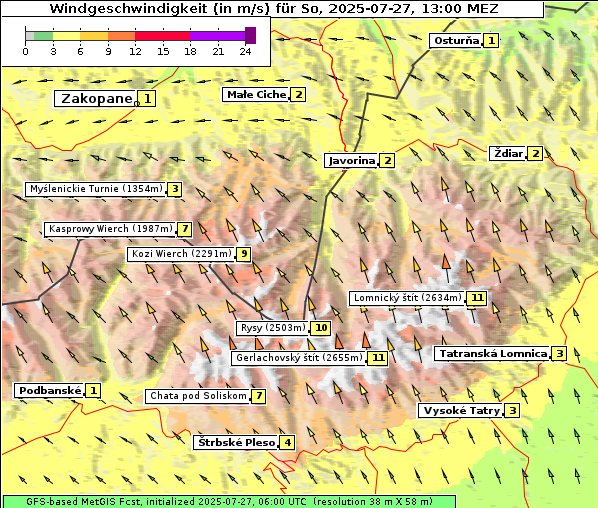Open the Tatranská Lomnica label
The height and width of the screenshot is (508, 598).
click(x=493, y=354)
